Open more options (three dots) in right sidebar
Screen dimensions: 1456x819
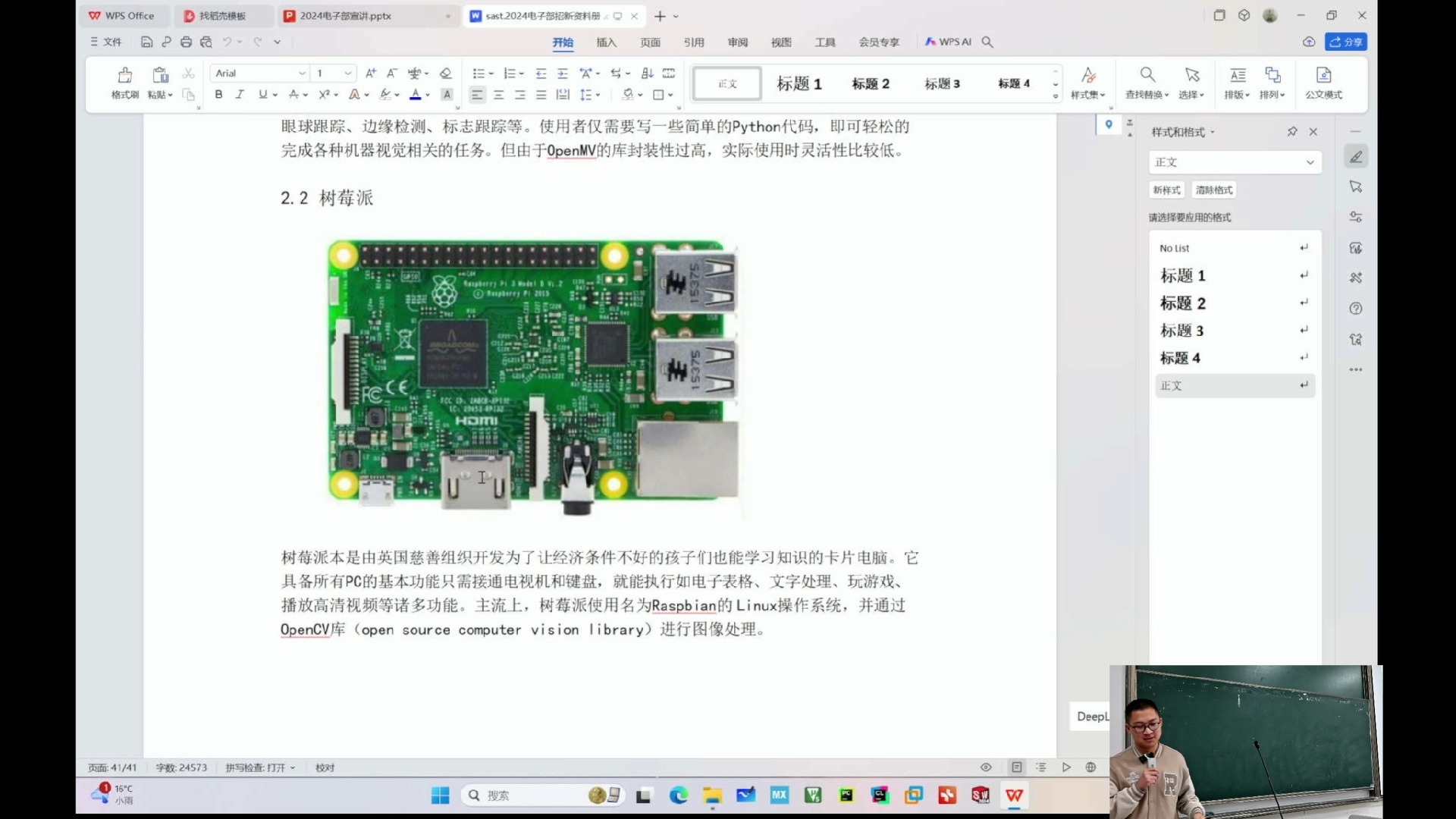[1356, 370]
